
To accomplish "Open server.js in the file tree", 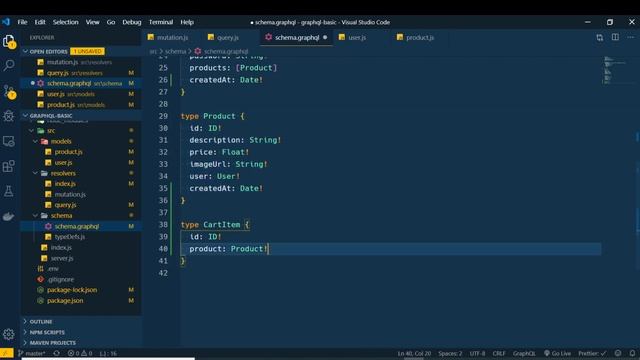I will (x=62, y=258).
